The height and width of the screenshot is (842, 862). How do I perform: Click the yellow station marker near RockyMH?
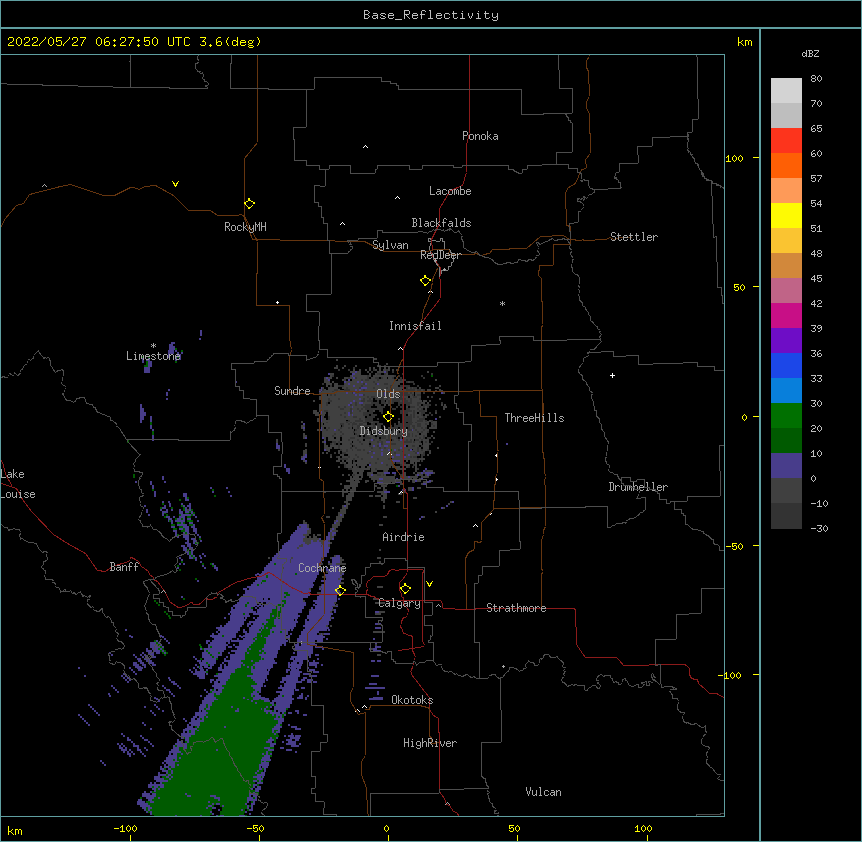pyautogui.click(x=249, y=203)
